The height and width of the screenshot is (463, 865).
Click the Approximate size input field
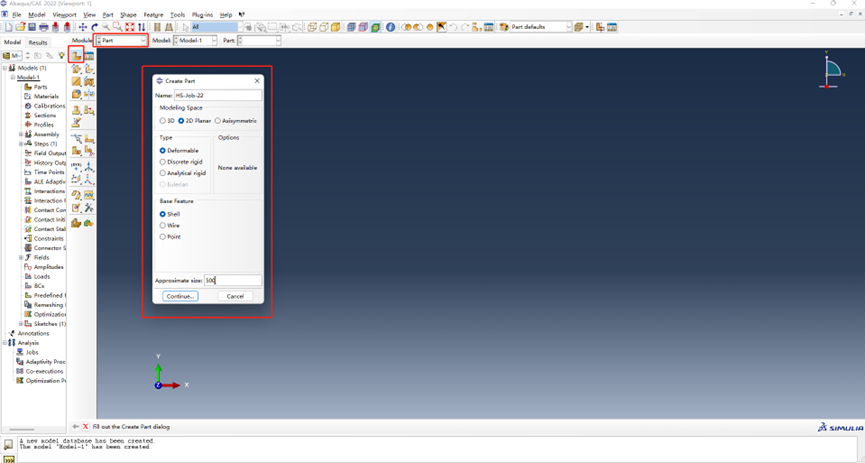pos(233,280)
